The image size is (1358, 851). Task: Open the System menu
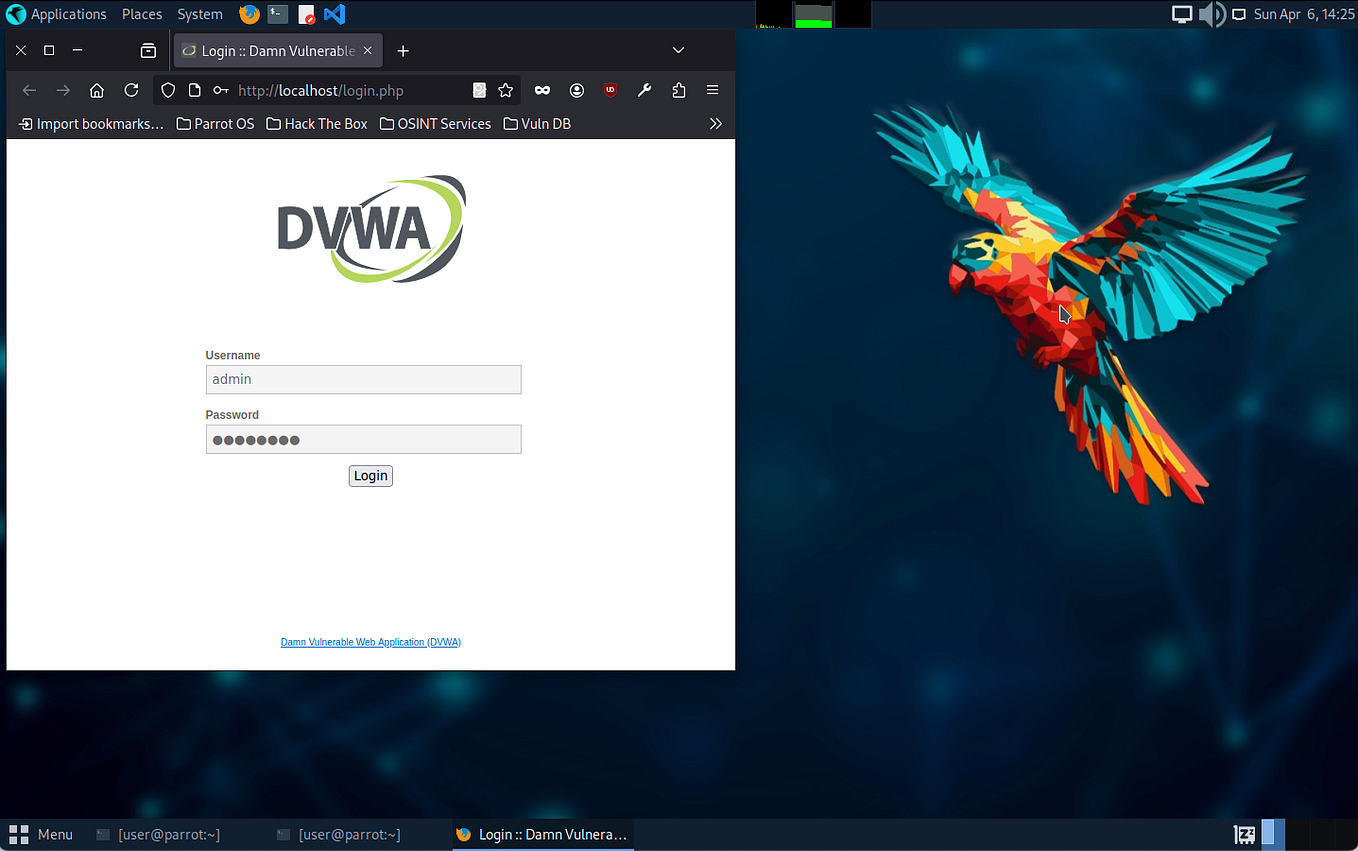click(200, 14)
